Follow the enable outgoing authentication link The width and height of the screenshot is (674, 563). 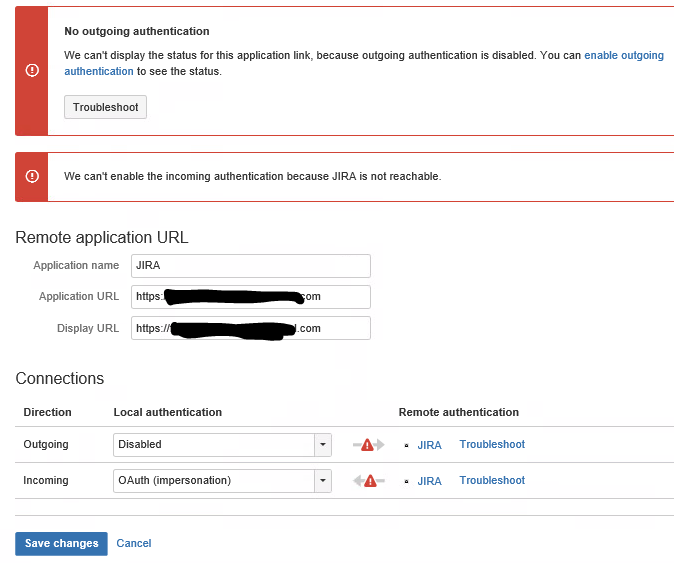point(624,55)
